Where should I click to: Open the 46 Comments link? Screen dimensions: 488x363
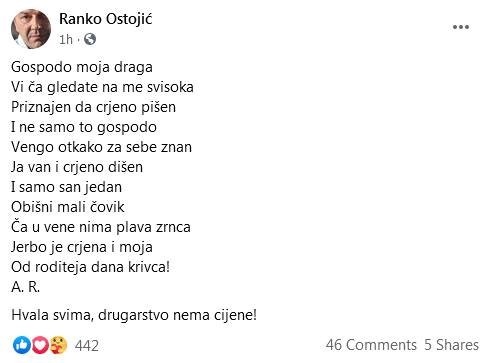click(371, 345)
